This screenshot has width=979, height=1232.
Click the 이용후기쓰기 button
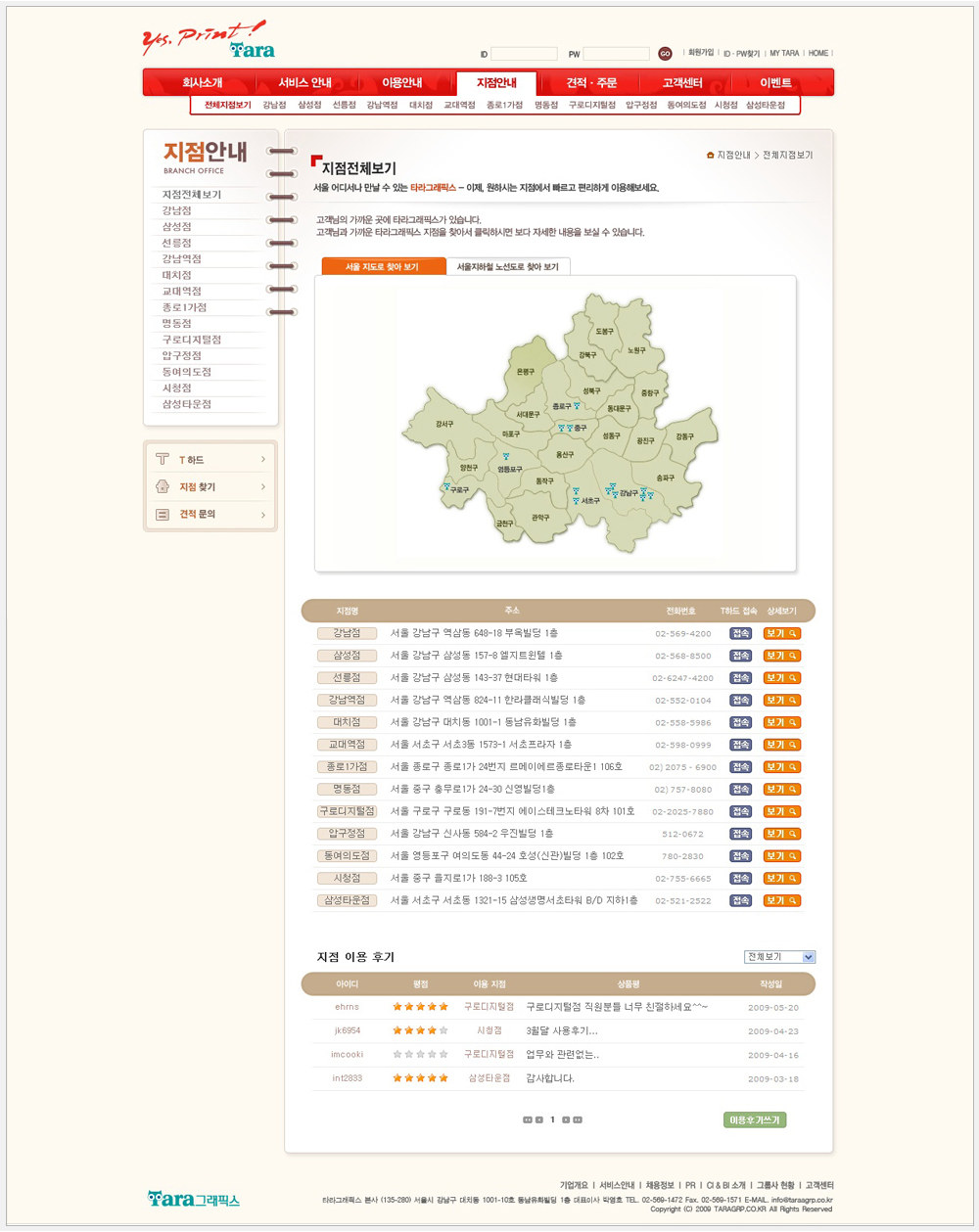click(755, 1119)
